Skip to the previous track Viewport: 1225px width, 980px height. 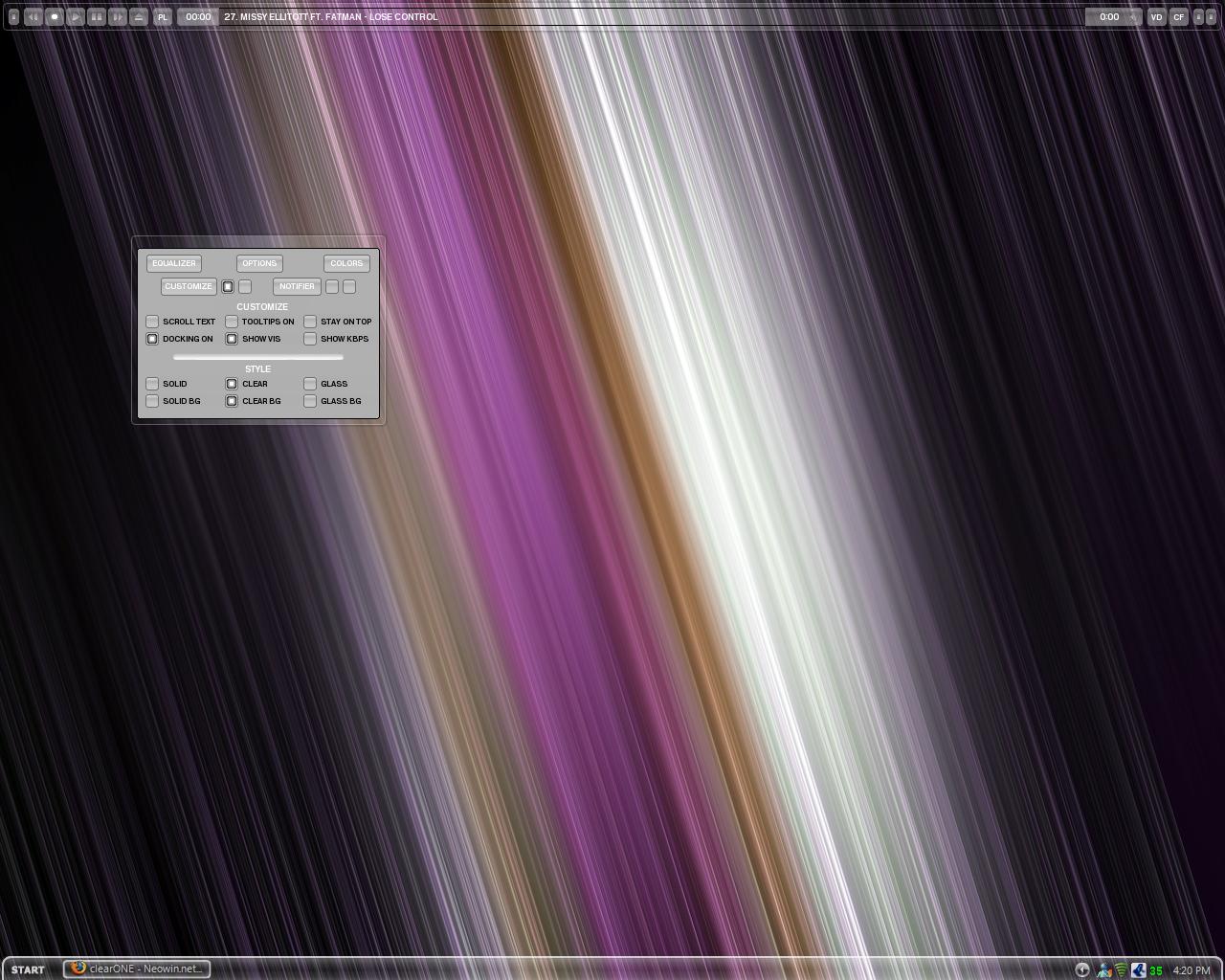coord(33,16)
